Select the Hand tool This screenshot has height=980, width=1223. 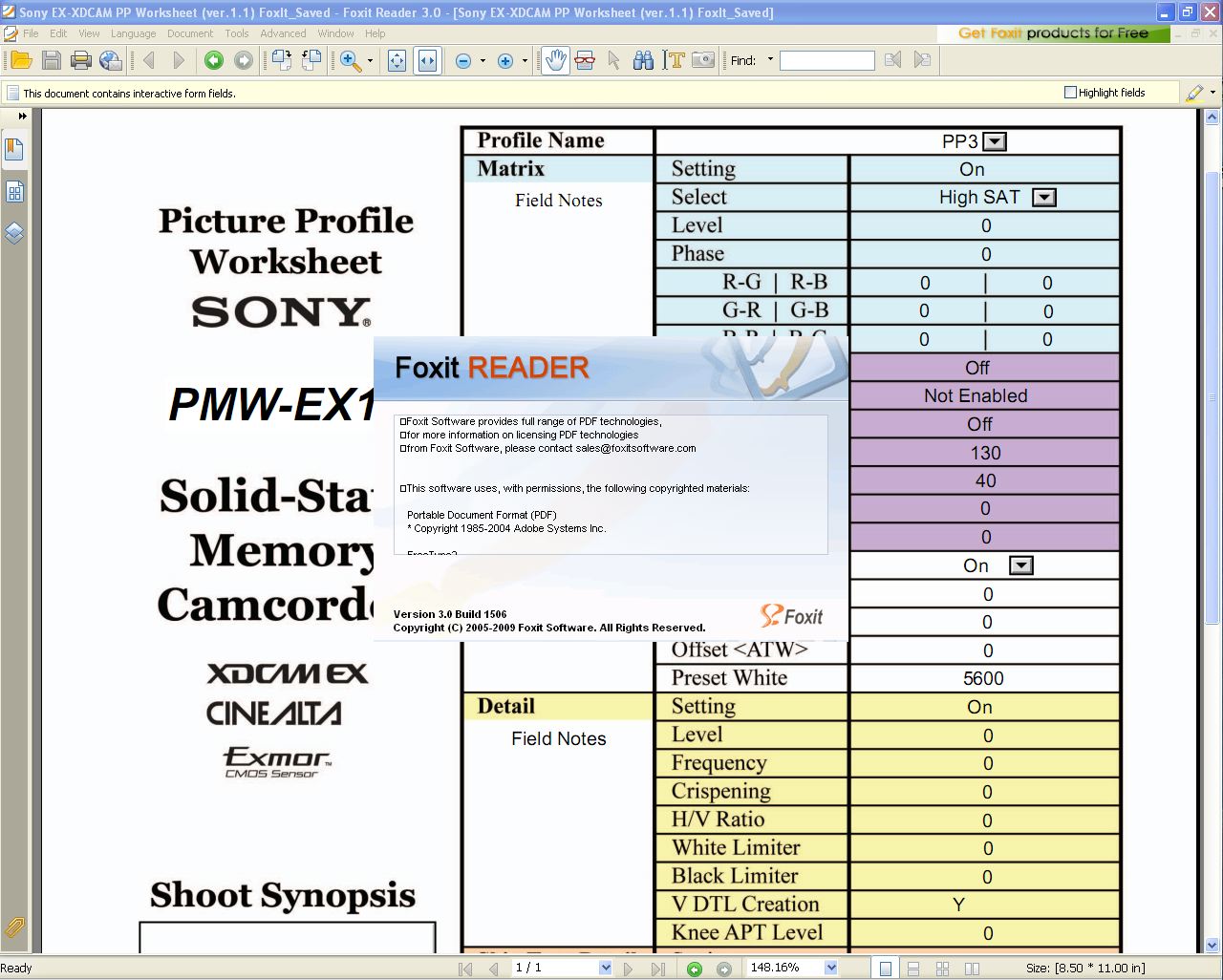pyautogui.click(x=555, y=60)
